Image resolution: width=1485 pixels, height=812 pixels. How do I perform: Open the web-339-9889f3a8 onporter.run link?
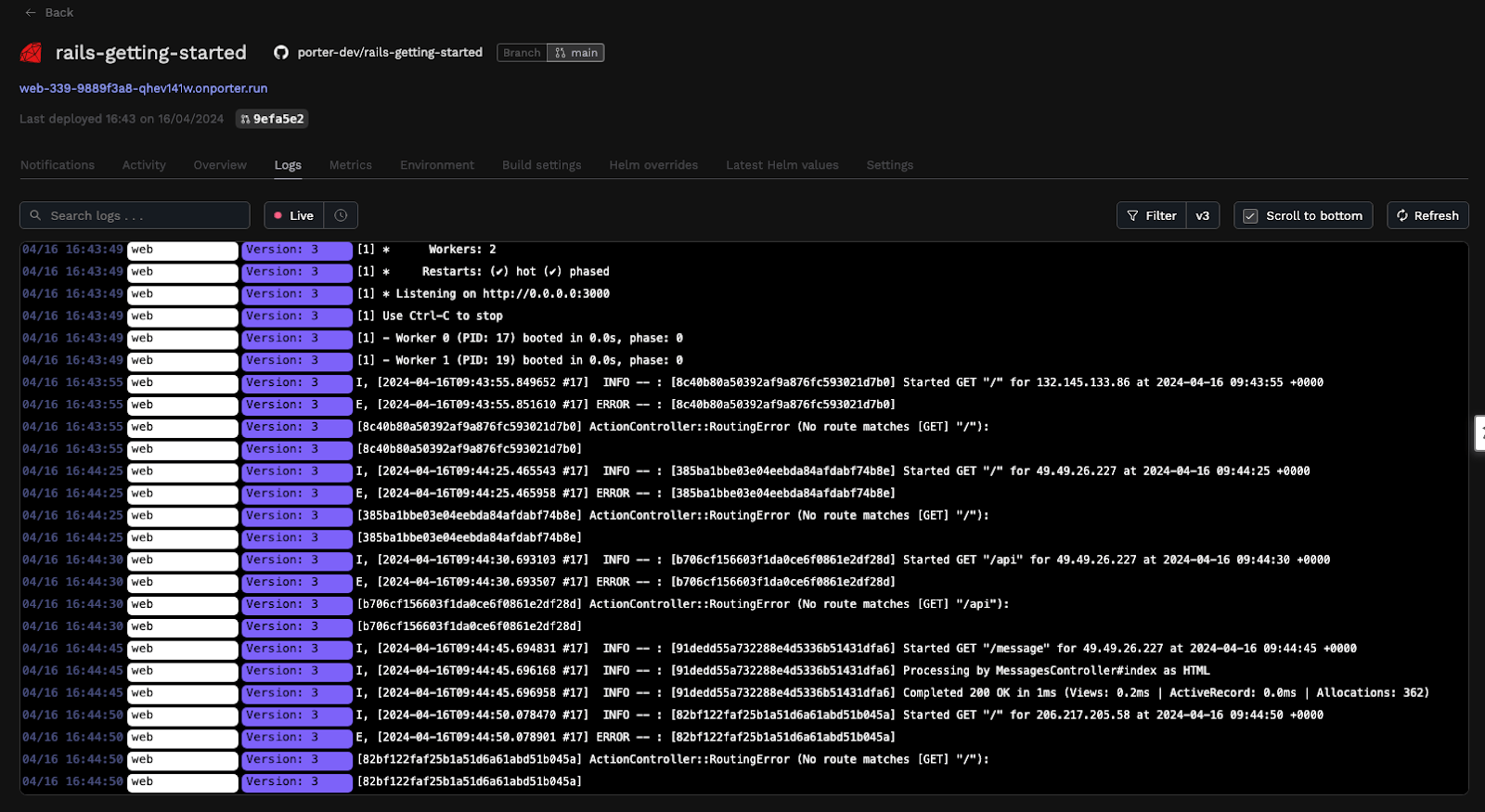(144, 88)
